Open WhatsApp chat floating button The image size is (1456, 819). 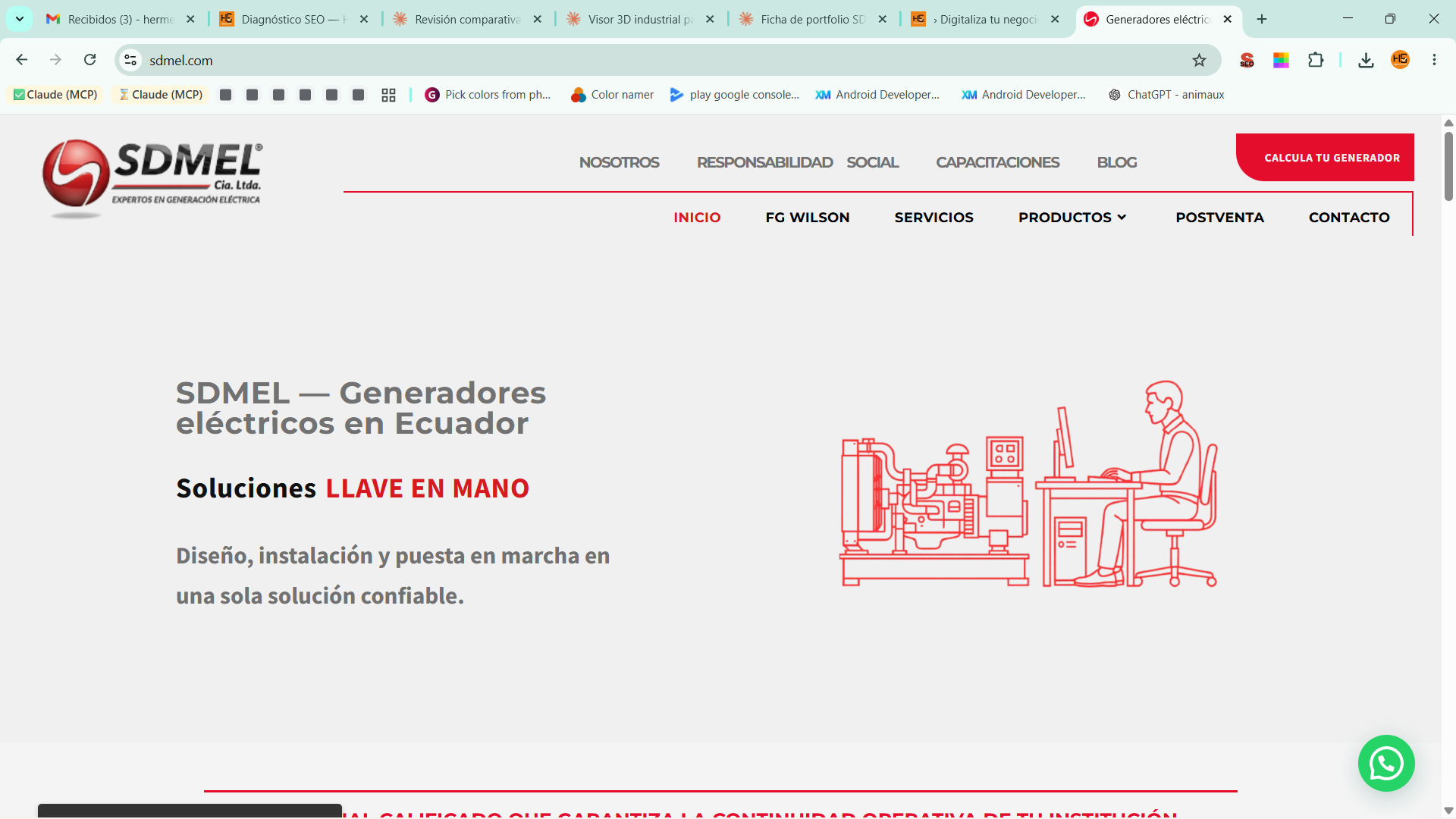coord(1385,764)
